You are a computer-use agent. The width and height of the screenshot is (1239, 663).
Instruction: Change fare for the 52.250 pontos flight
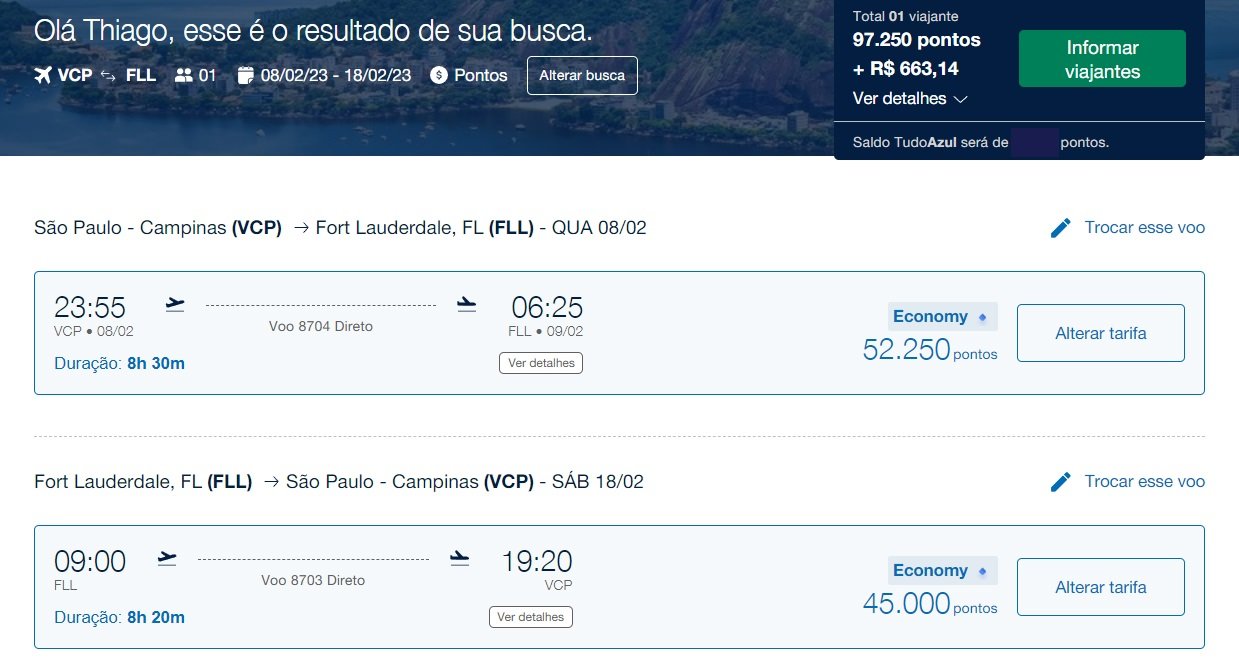(1101, 333)
